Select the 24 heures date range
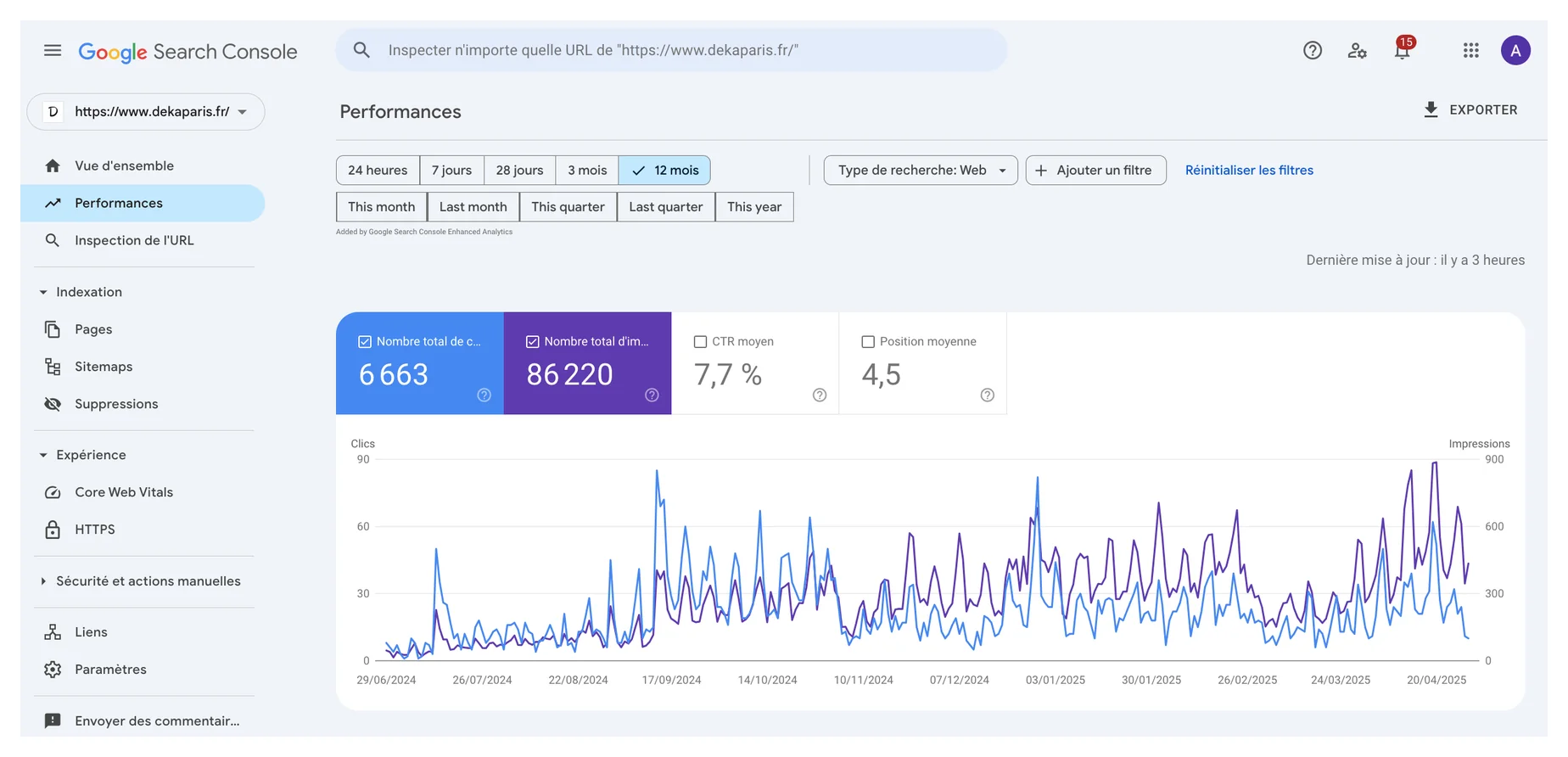The image size is (1568, 757). [x=378, y=171]
